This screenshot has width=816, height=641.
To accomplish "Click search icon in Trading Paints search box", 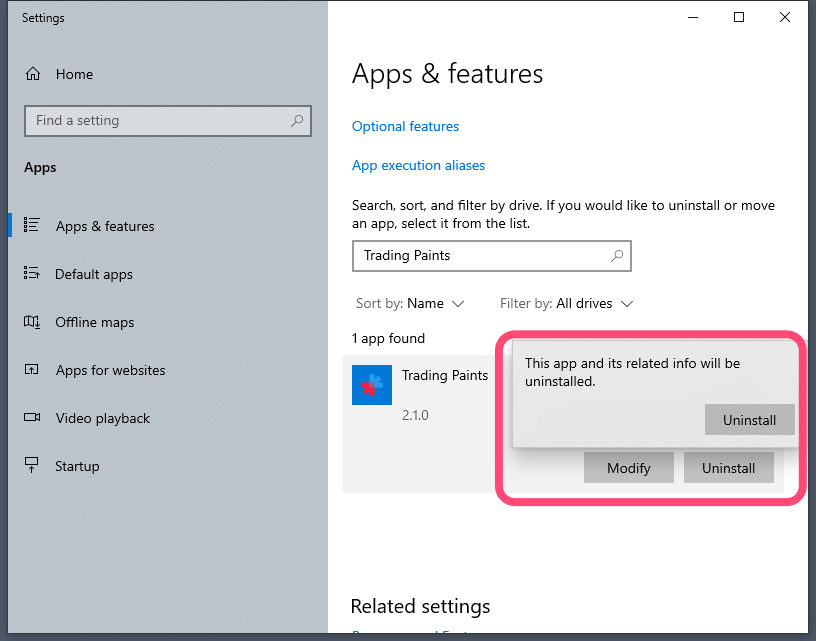I will tap(617, 256).
